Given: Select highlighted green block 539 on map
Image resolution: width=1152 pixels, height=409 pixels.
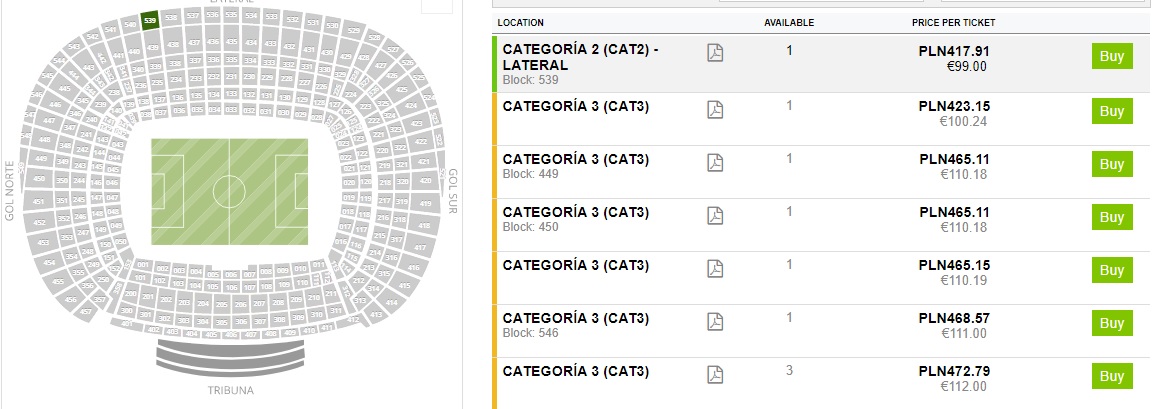Looking at the screenshot, I should coord(149,19).
